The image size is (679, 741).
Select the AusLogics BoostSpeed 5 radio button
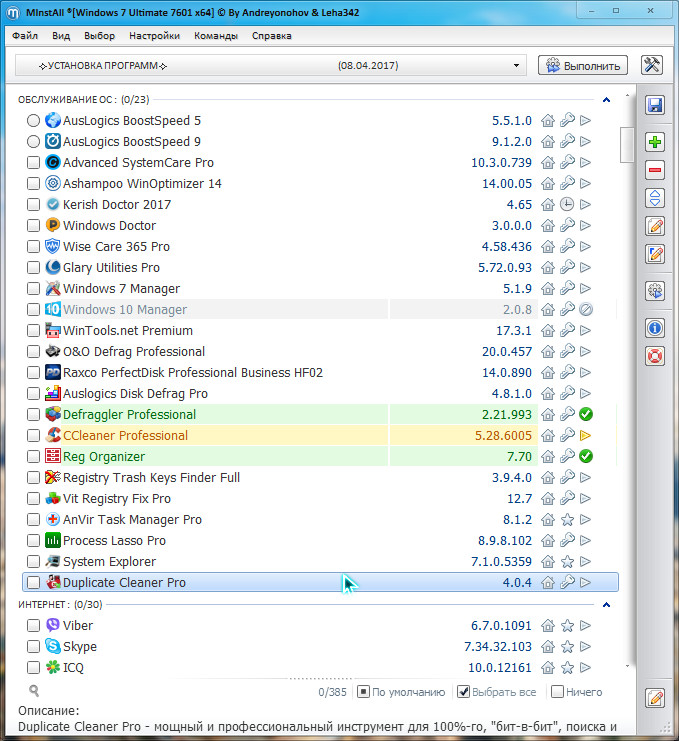click(33, 121)
